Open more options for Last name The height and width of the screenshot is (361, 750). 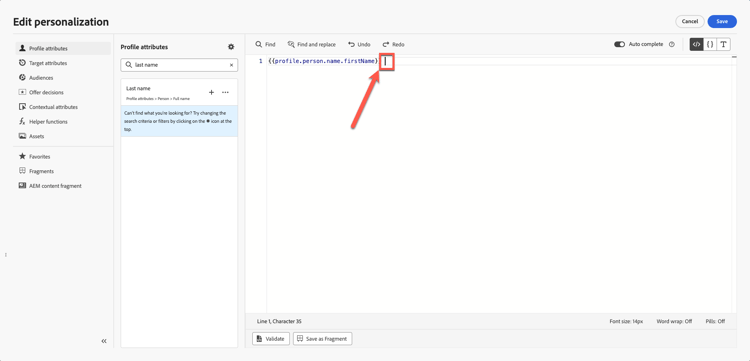(x=225, y=92)
